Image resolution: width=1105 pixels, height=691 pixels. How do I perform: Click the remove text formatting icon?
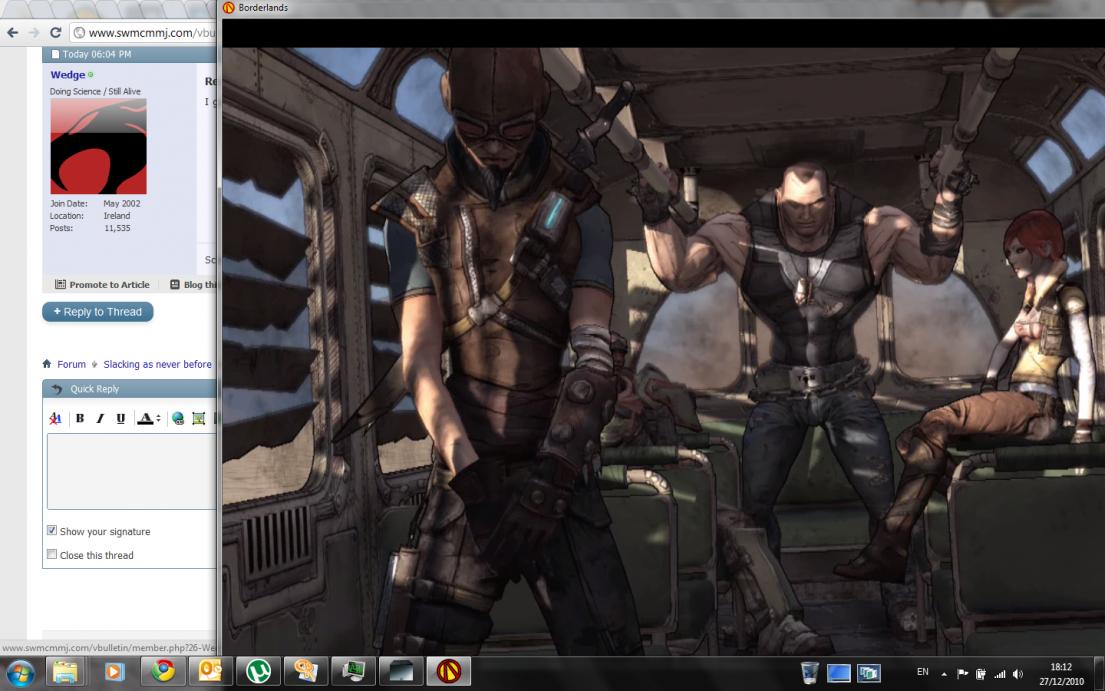point(55,418)
